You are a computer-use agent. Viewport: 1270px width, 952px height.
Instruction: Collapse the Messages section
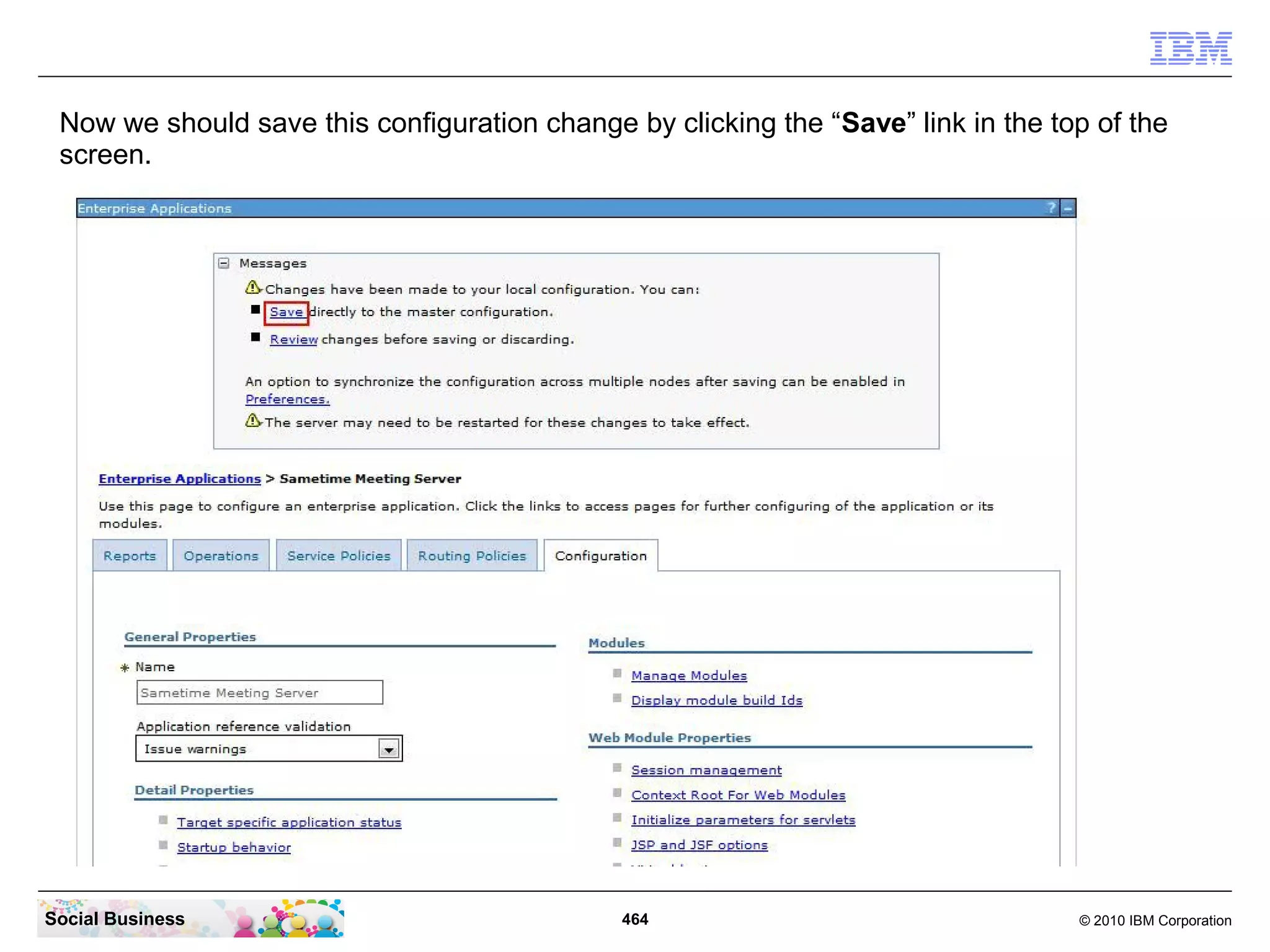pyautogui.click(x=224, y=263)
